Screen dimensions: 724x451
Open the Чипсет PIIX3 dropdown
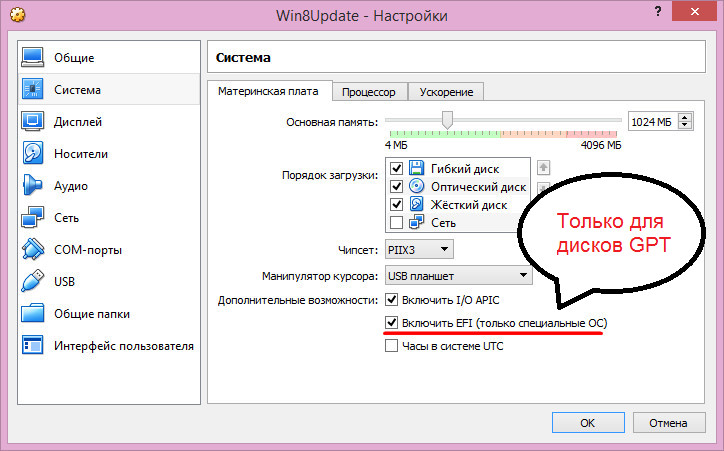(x=419, y=249)
